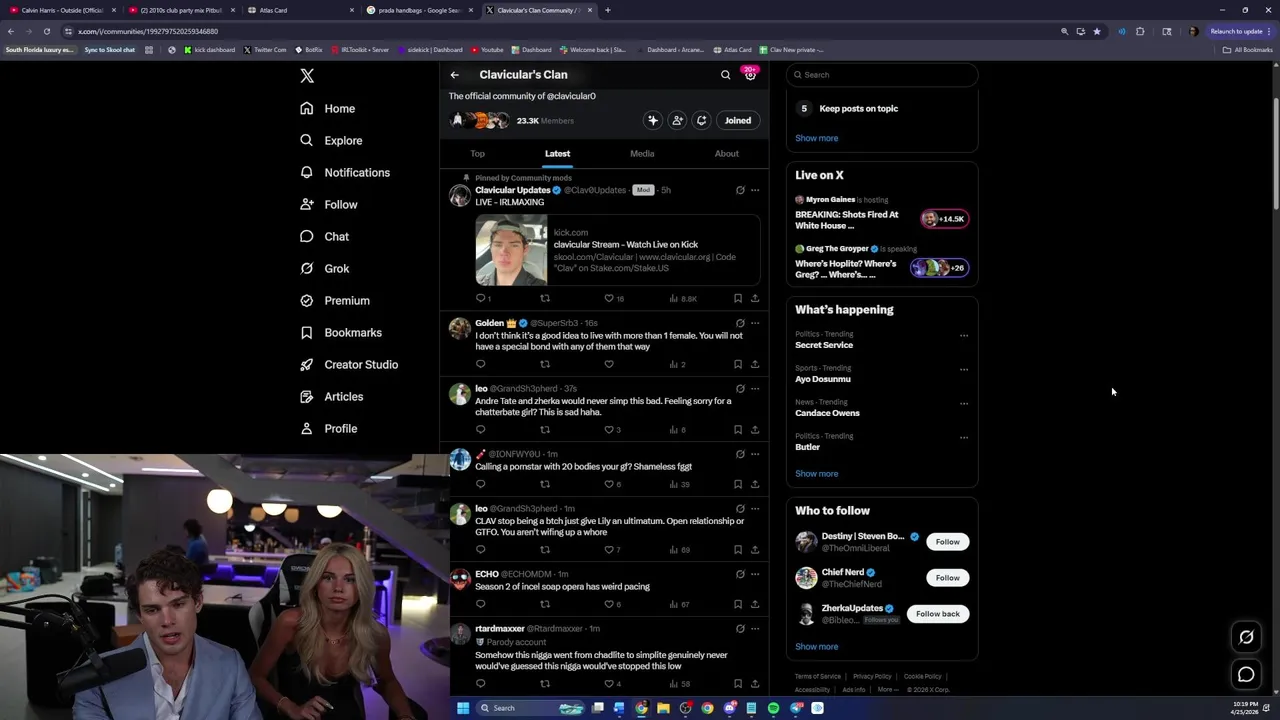Screen dimensions: 1280x720
Task: Click the sparkle icon next to Joined
Action: point(653,120)
